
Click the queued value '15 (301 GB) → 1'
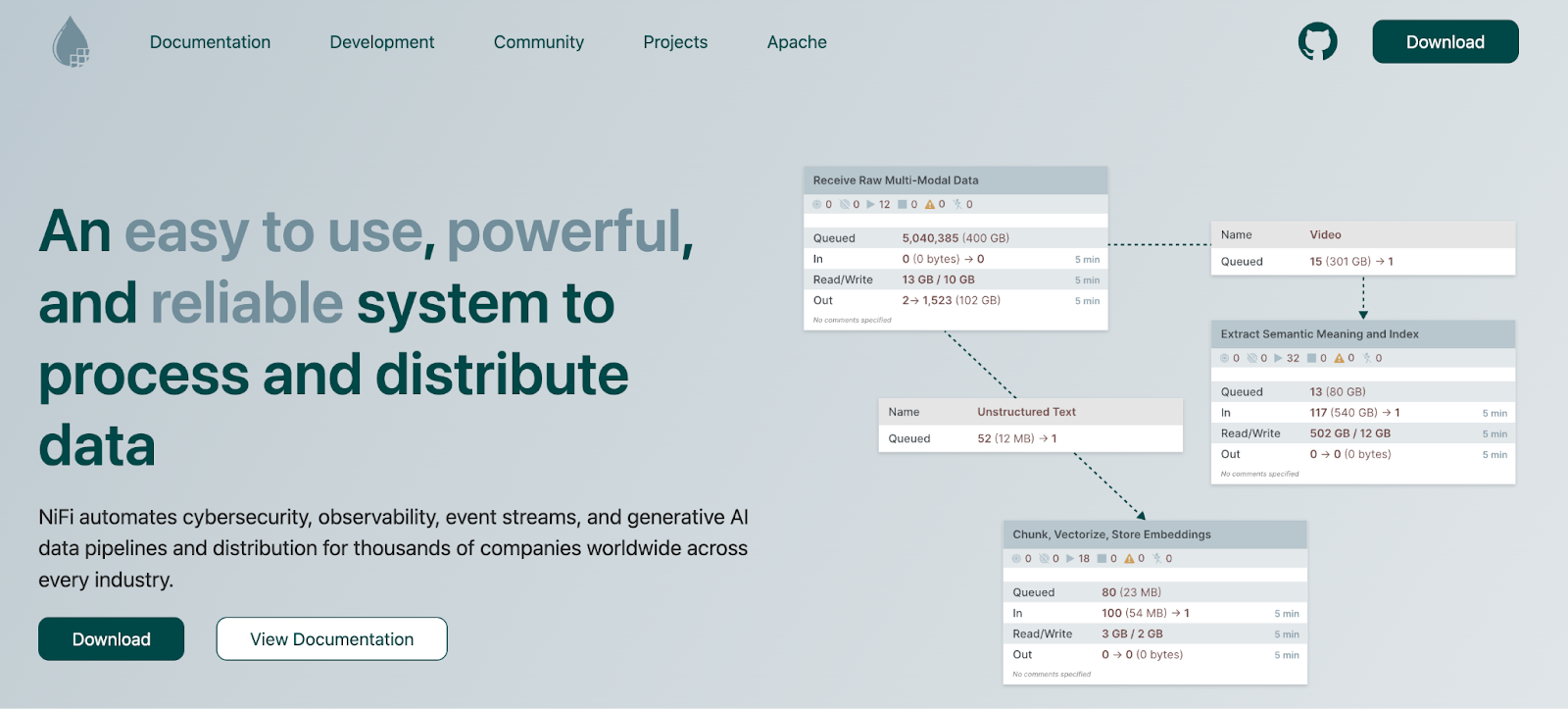tap(1351, 262)
